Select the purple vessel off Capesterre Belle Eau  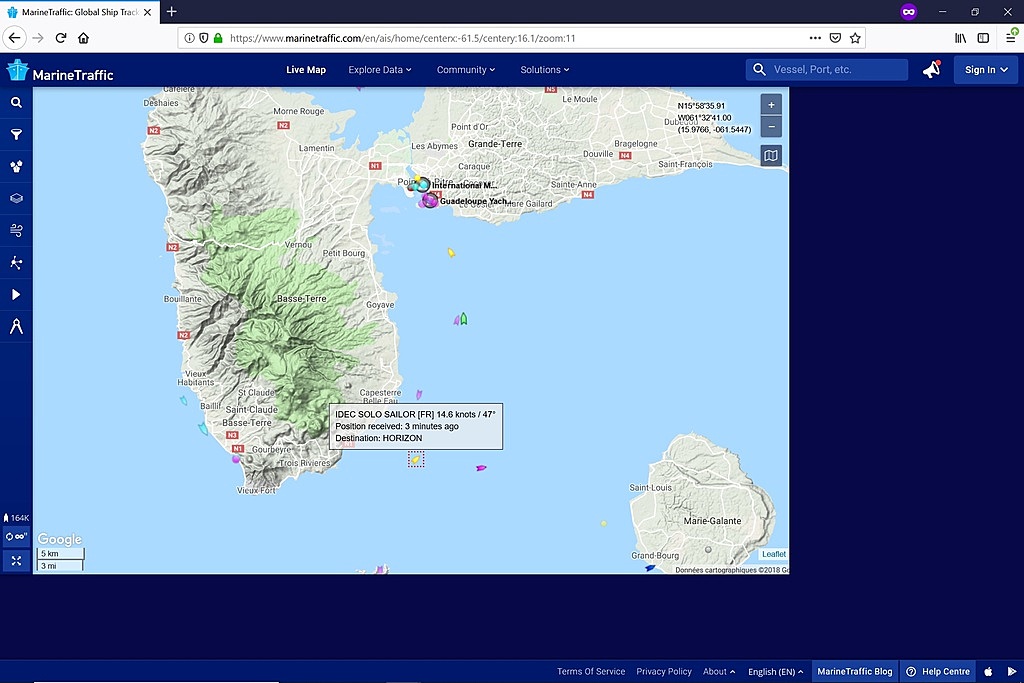tap(419, 394)
